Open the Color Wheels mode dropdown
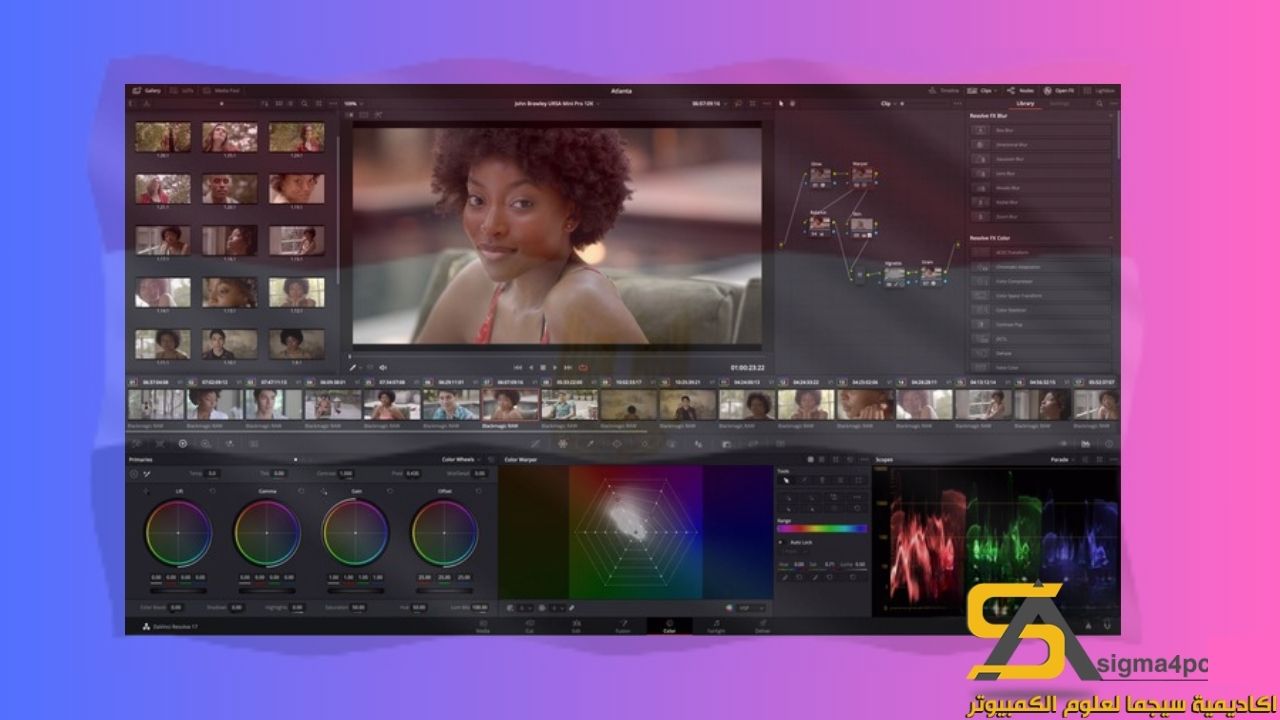 [x=463, y=459]
